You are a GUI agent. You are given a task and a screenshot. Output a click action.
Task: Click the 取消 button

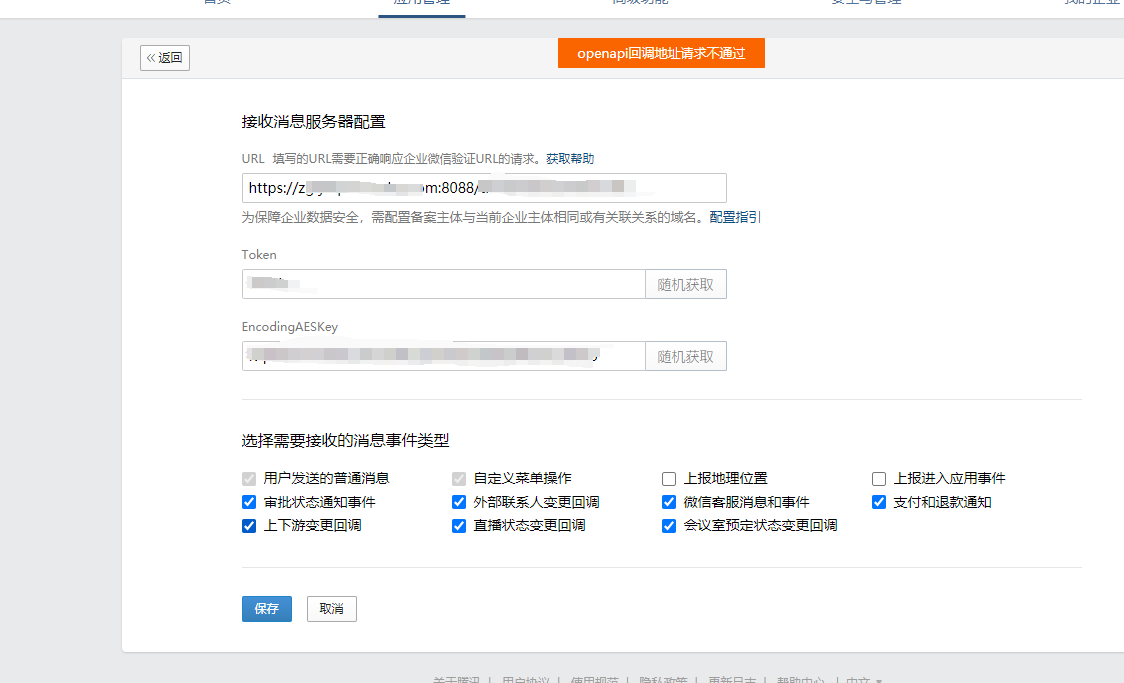click(331, 608)
